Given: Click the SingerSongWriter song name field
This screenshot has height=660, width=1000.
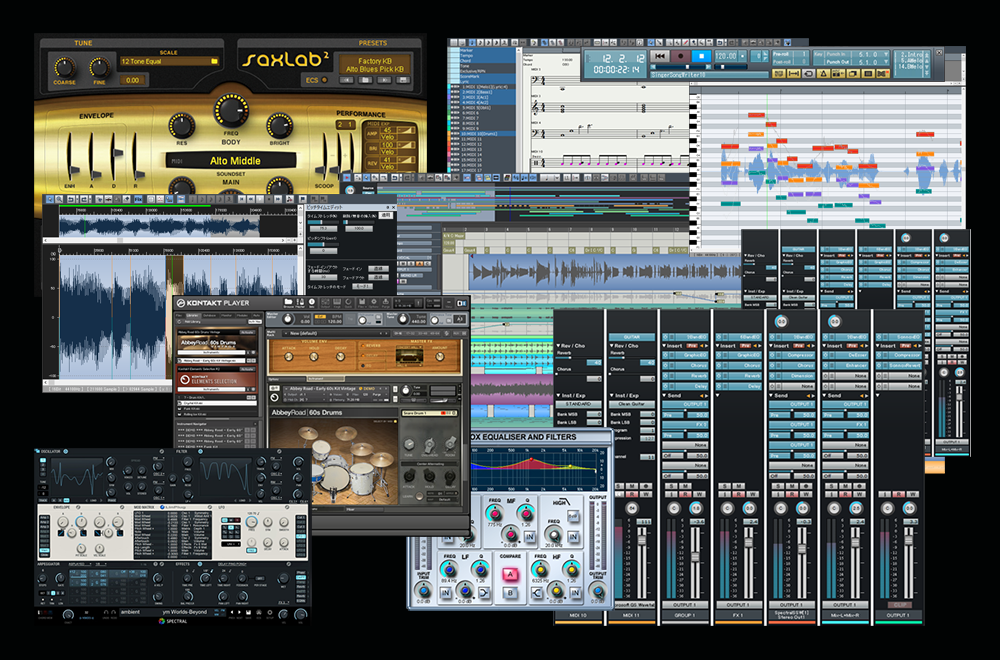Looking at the screenshot, I should [x=711, y=75].
